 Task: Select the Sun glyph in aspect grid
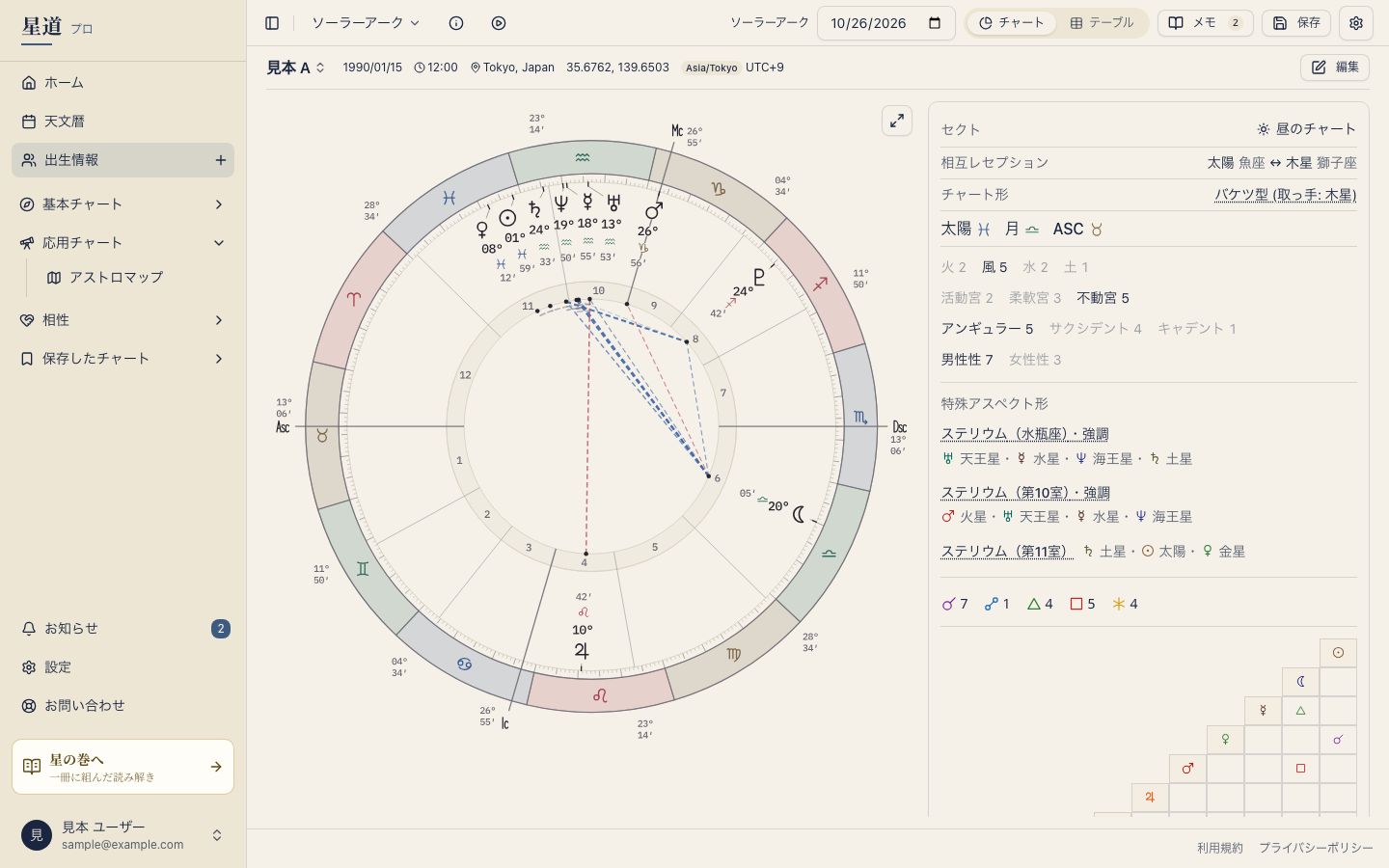pos(1338,653)
